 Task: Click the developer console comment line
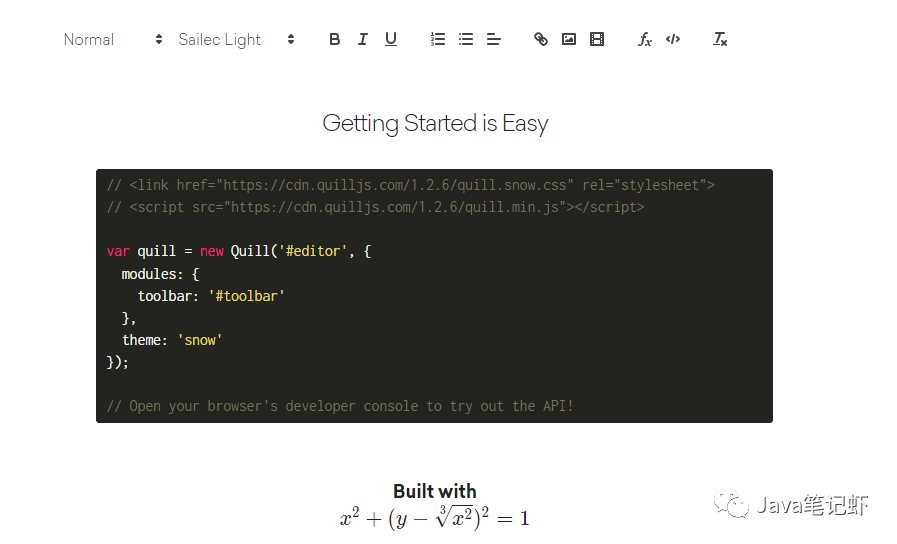[340, 406]
